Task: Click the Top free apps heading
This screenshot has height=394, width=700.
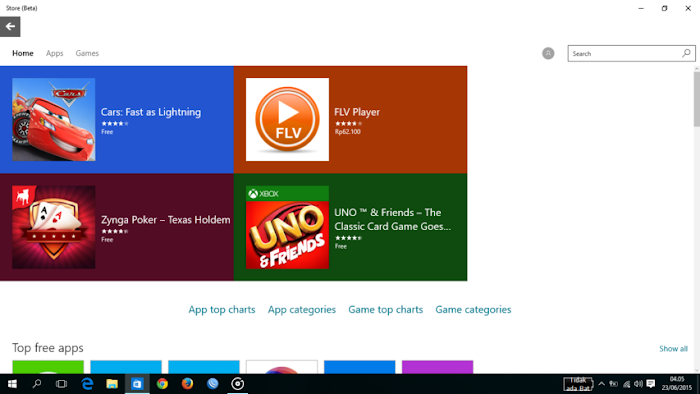Action: [x=48, y=348]
